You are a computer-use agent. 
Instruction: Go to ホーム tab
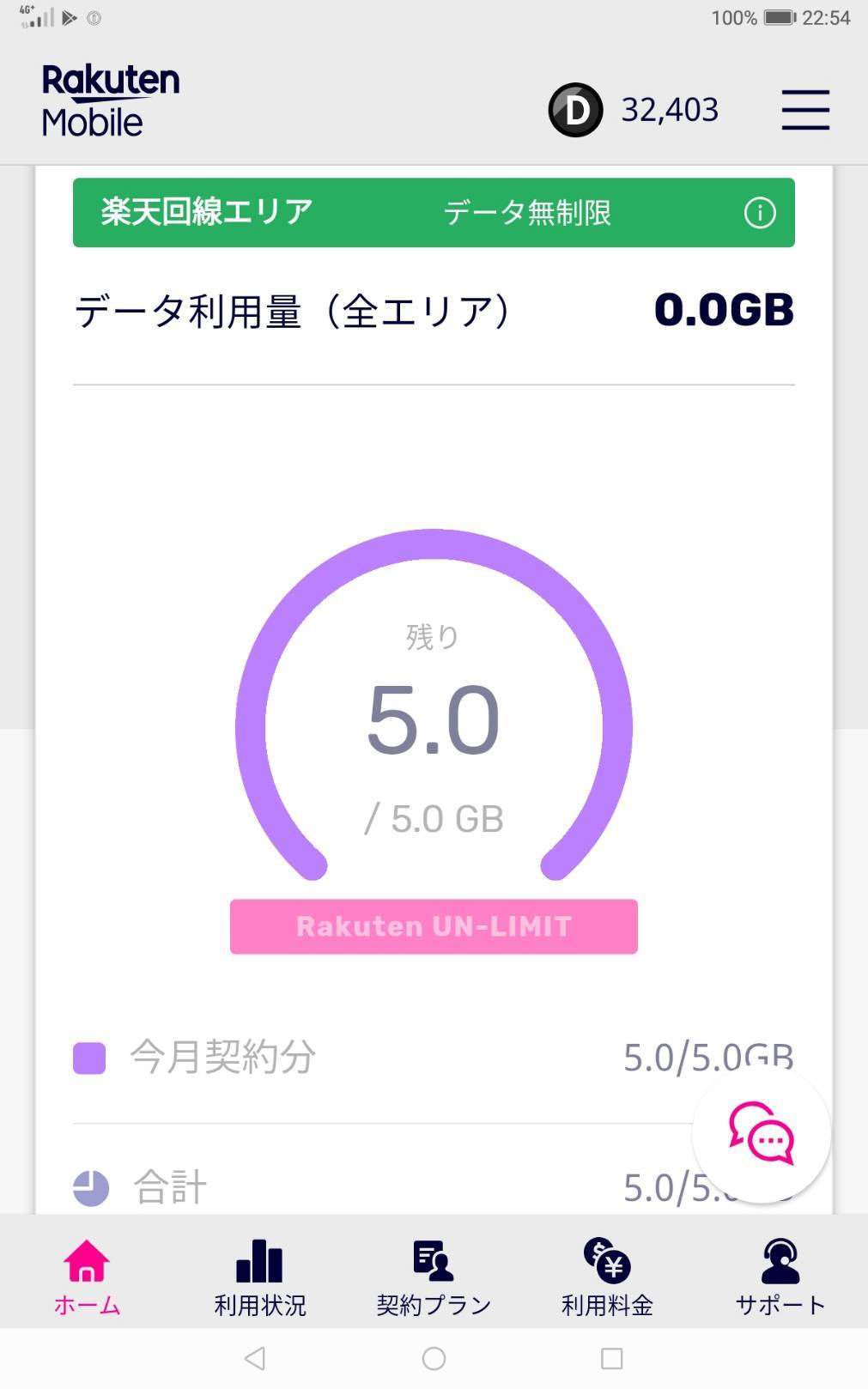click(x=87, y=1277)
